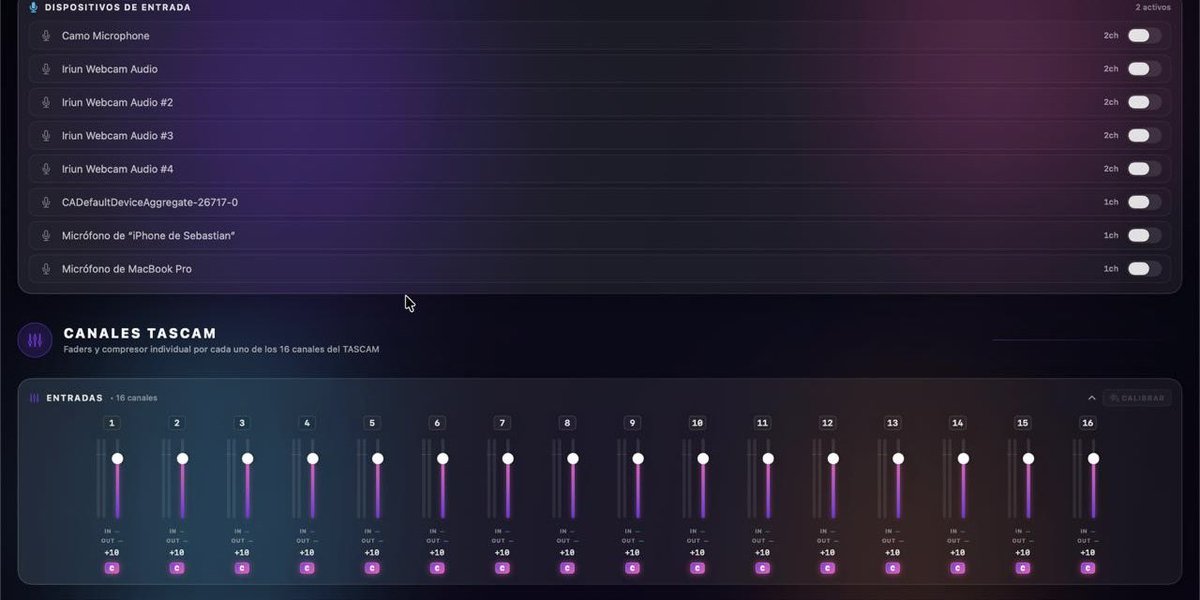1200x600 pixels.
Task: Toggle compressor C badge on channel 4
Action: 307,568
